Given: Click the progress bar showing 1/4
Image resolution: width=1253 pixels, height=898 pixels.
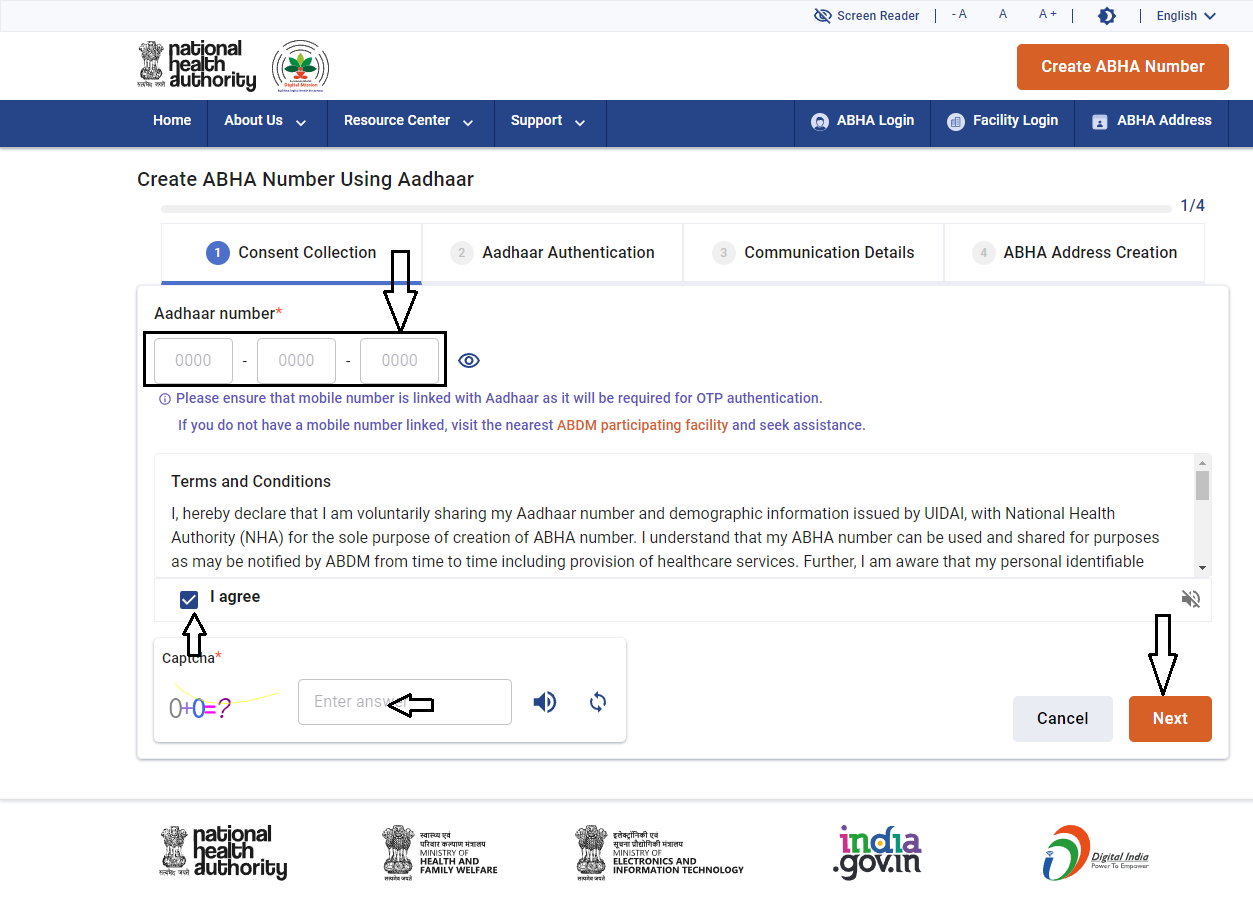Looking at the screenshot, I should coord(666,209).
